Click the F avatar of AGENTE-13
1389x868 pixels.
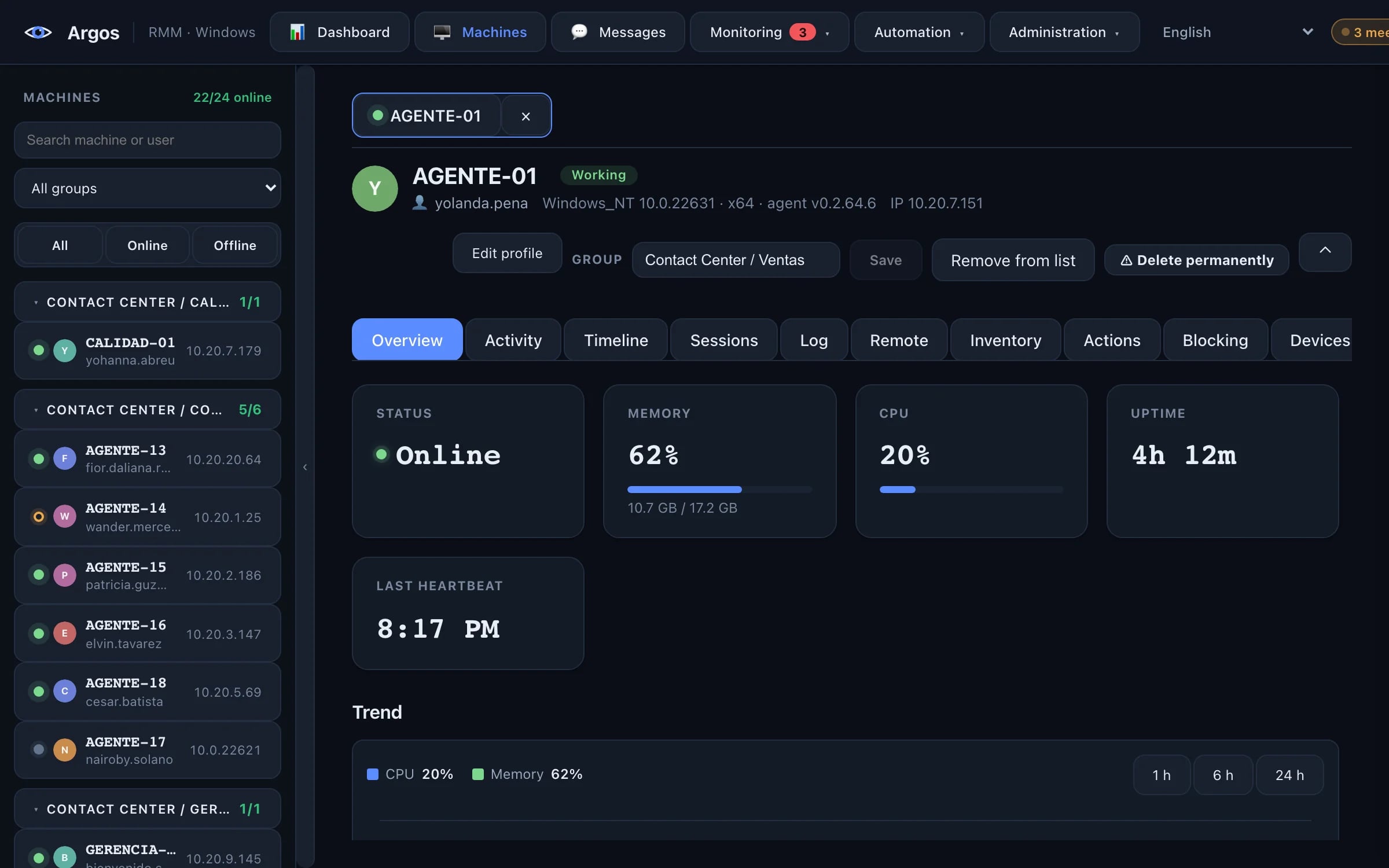click(65, 458)
